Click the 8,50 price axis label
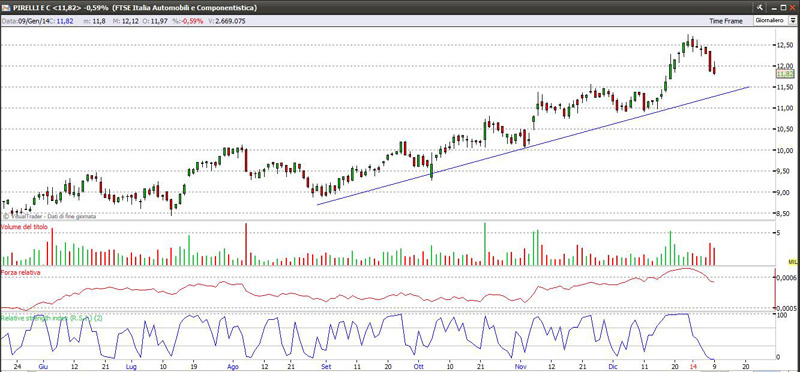800x372 pixels. coord(785,213)
